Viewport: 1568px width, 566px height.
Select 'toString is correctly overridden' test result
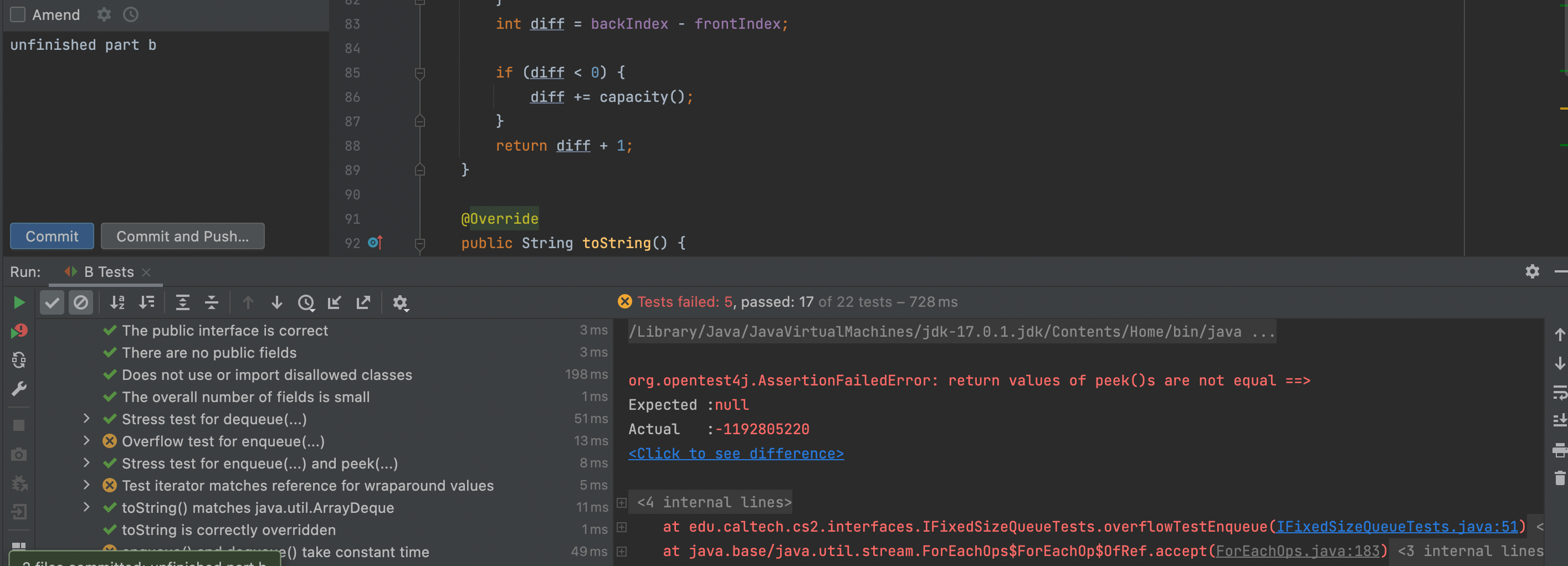228,529
